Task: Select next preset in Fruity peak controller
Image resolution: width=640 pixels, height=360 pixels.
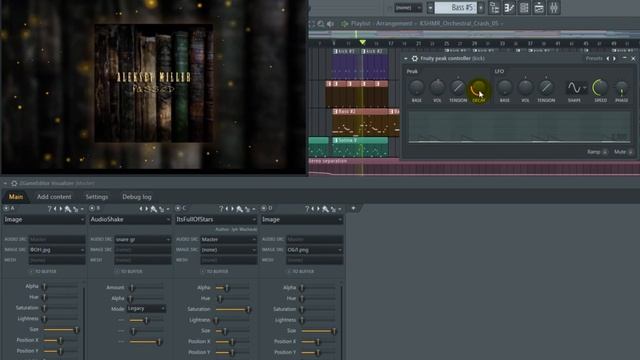Action: point(614,58)
